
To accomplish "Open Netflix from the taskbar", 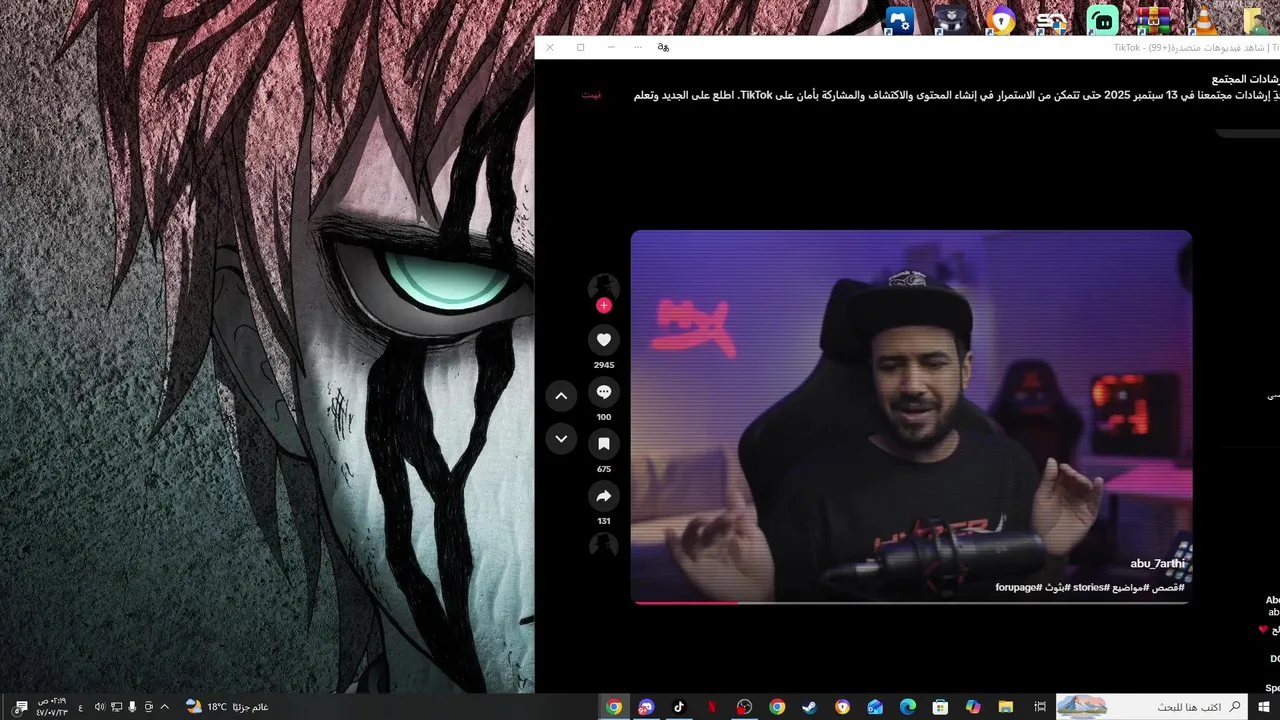I will coord(712,707).
